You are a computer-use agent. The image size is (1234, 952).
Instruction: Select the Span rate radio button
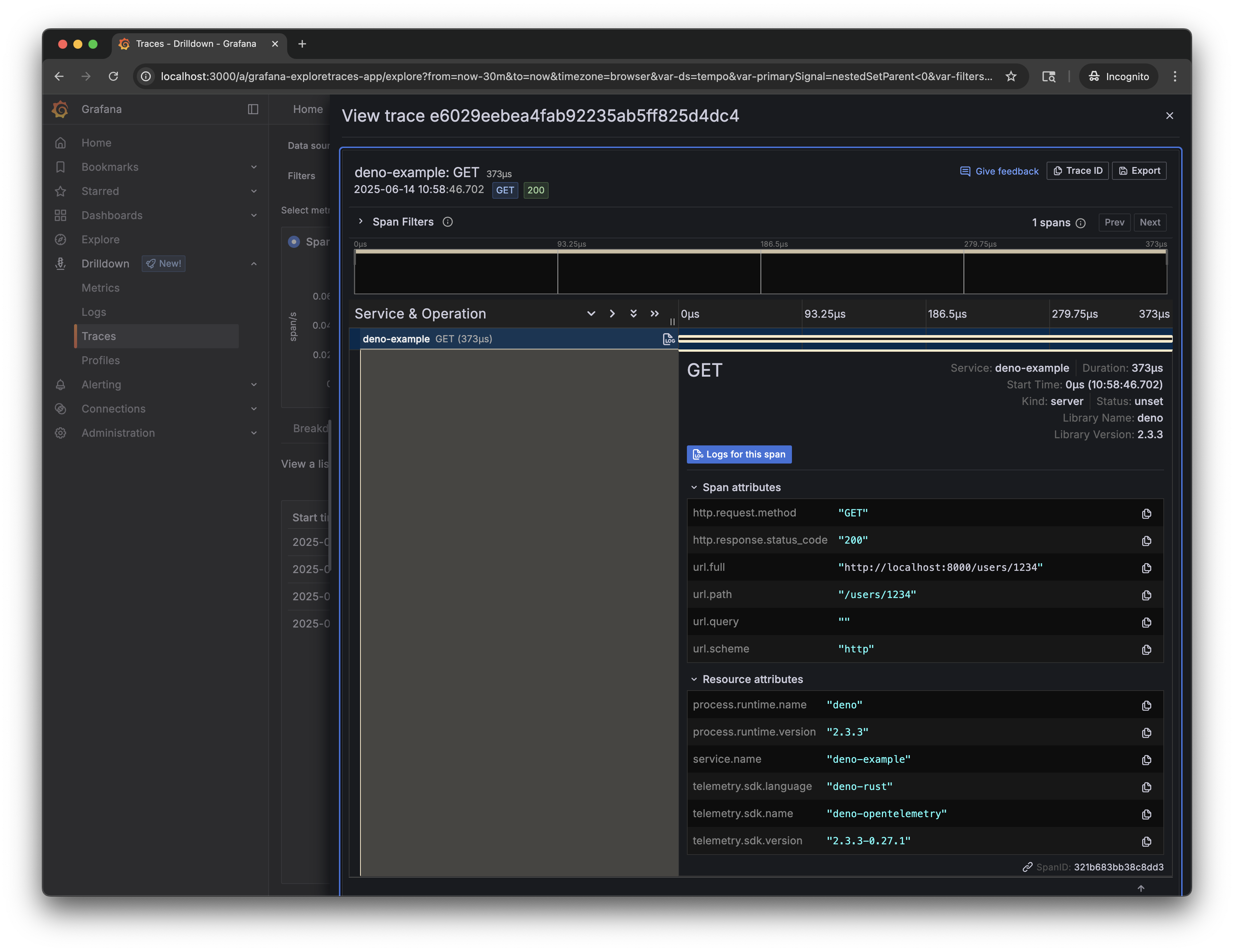pos(294,241)
